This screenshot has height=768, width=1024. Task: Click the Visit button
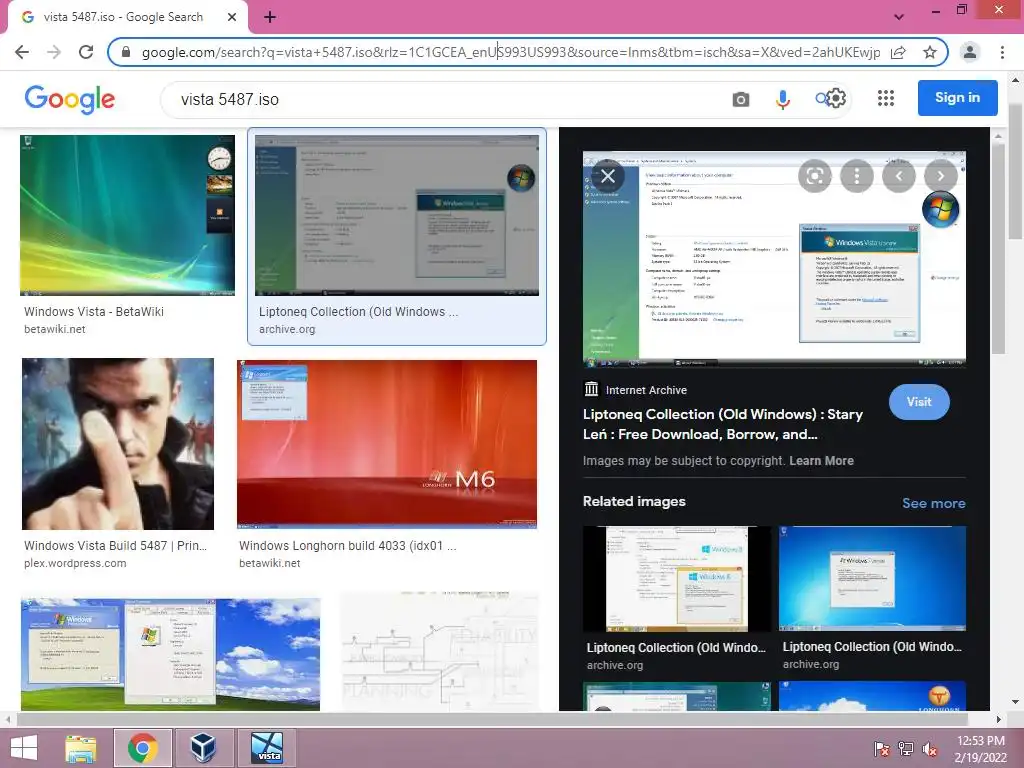[x=919, y=402]
